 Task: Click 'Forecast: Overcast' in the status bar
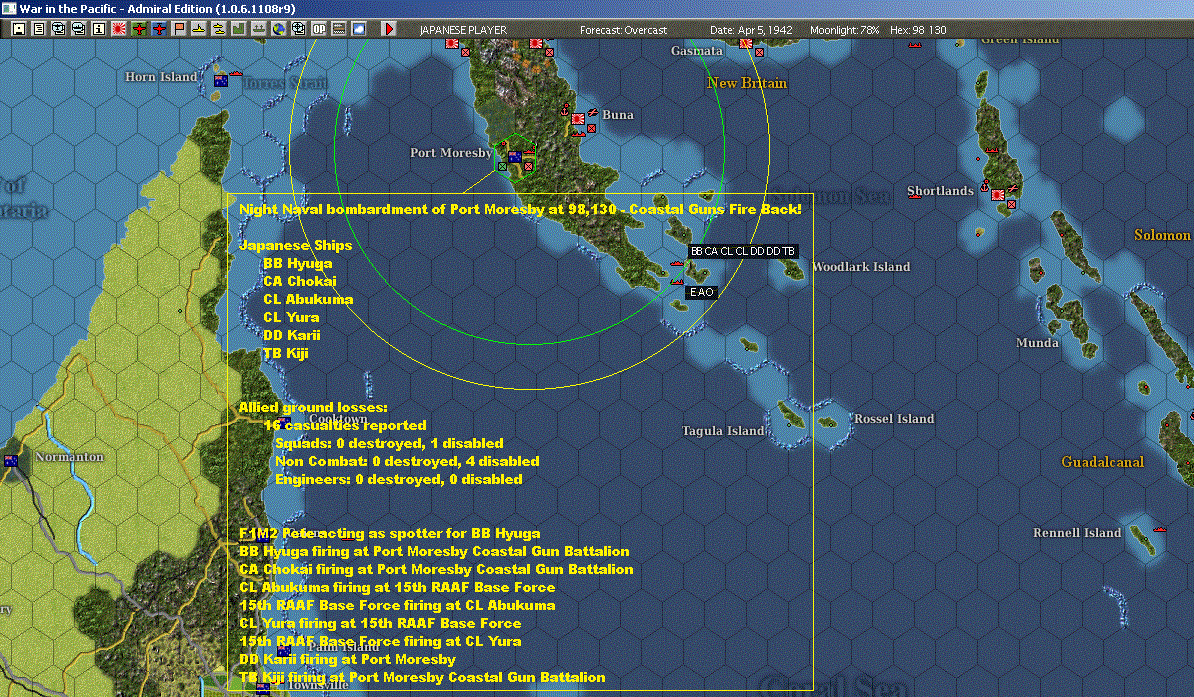pos(623,30)
